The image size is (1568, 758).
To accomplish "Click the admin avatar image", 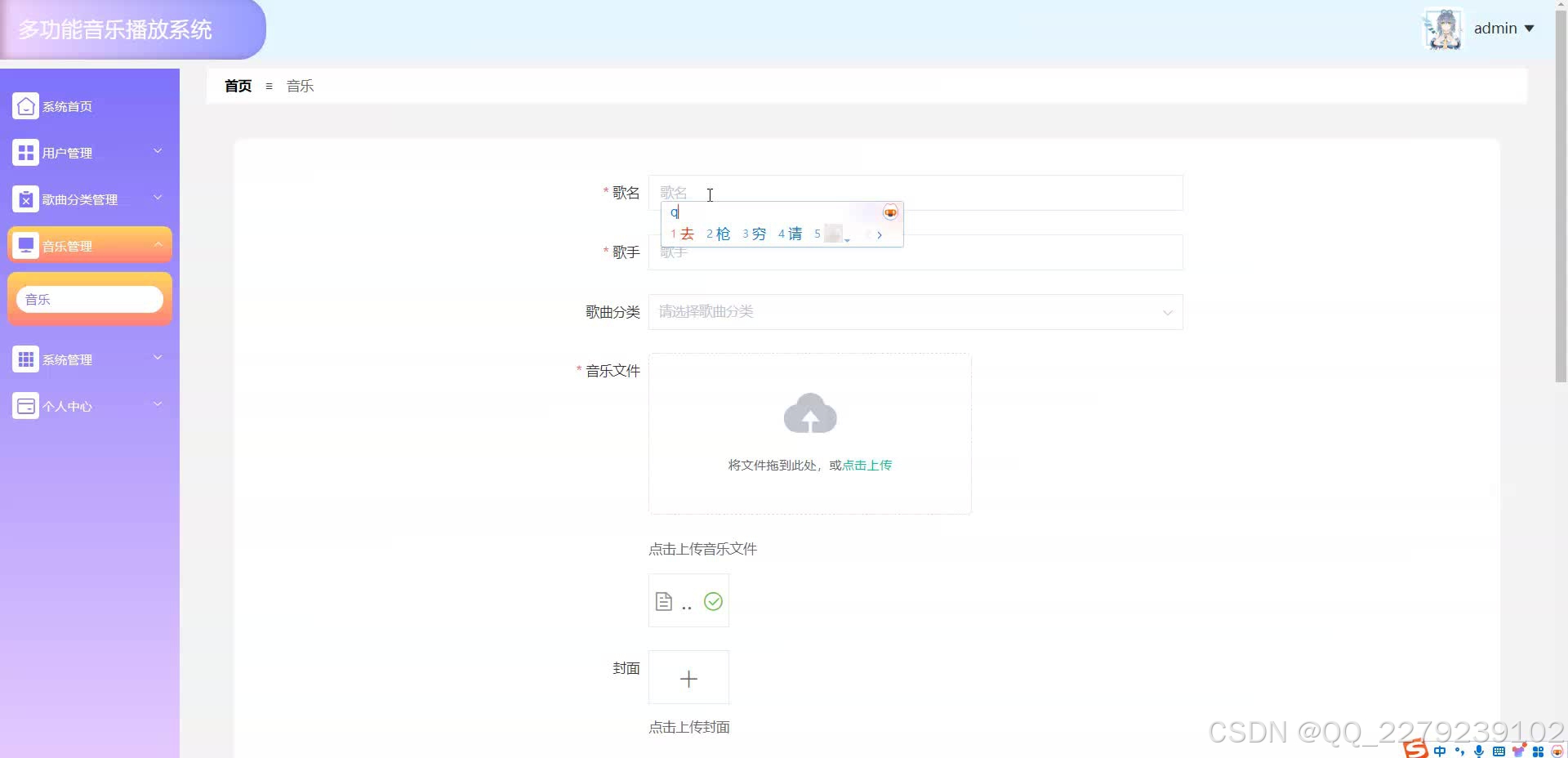I will pos(1443,29).
